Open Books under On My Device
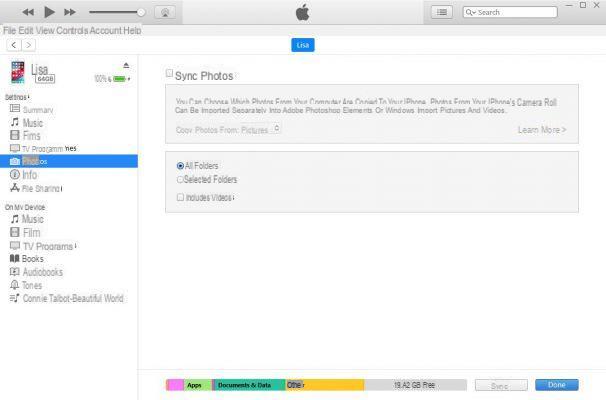The image size is (606, 400). tap(27, 259)
